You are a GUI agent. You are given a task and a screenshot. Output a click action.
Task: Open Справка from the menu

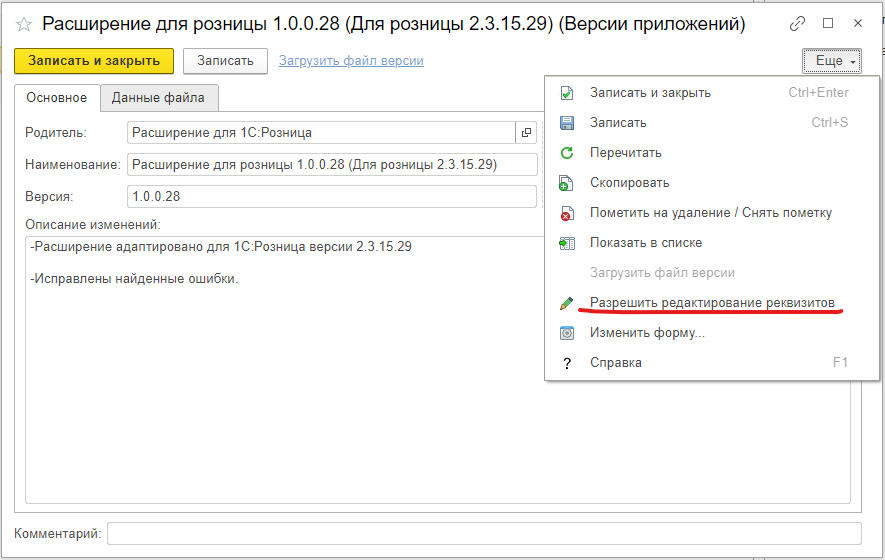pyautogui.click(x=712, y=362)
